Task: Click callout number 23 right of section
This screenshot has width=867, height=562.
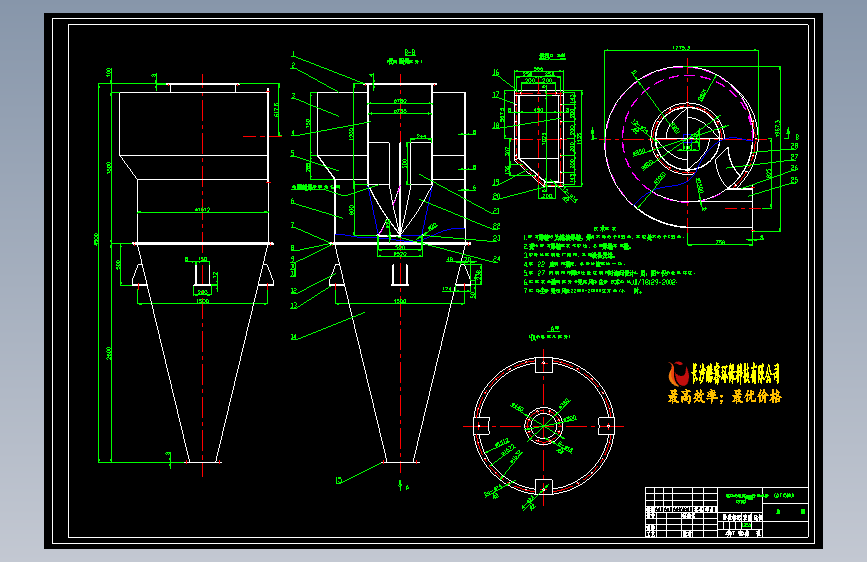Action: pos(497,238)
